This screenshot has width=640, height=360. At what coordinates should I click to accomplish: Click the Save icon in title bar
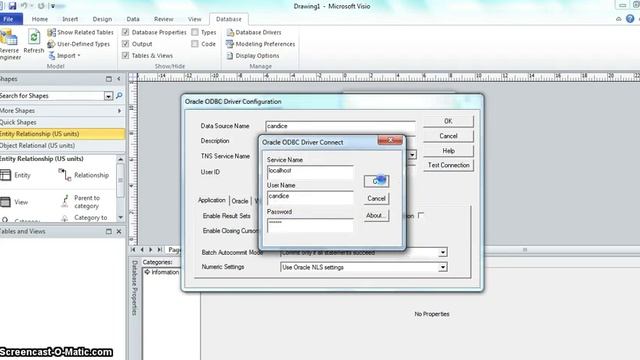[x=12, y=6]
